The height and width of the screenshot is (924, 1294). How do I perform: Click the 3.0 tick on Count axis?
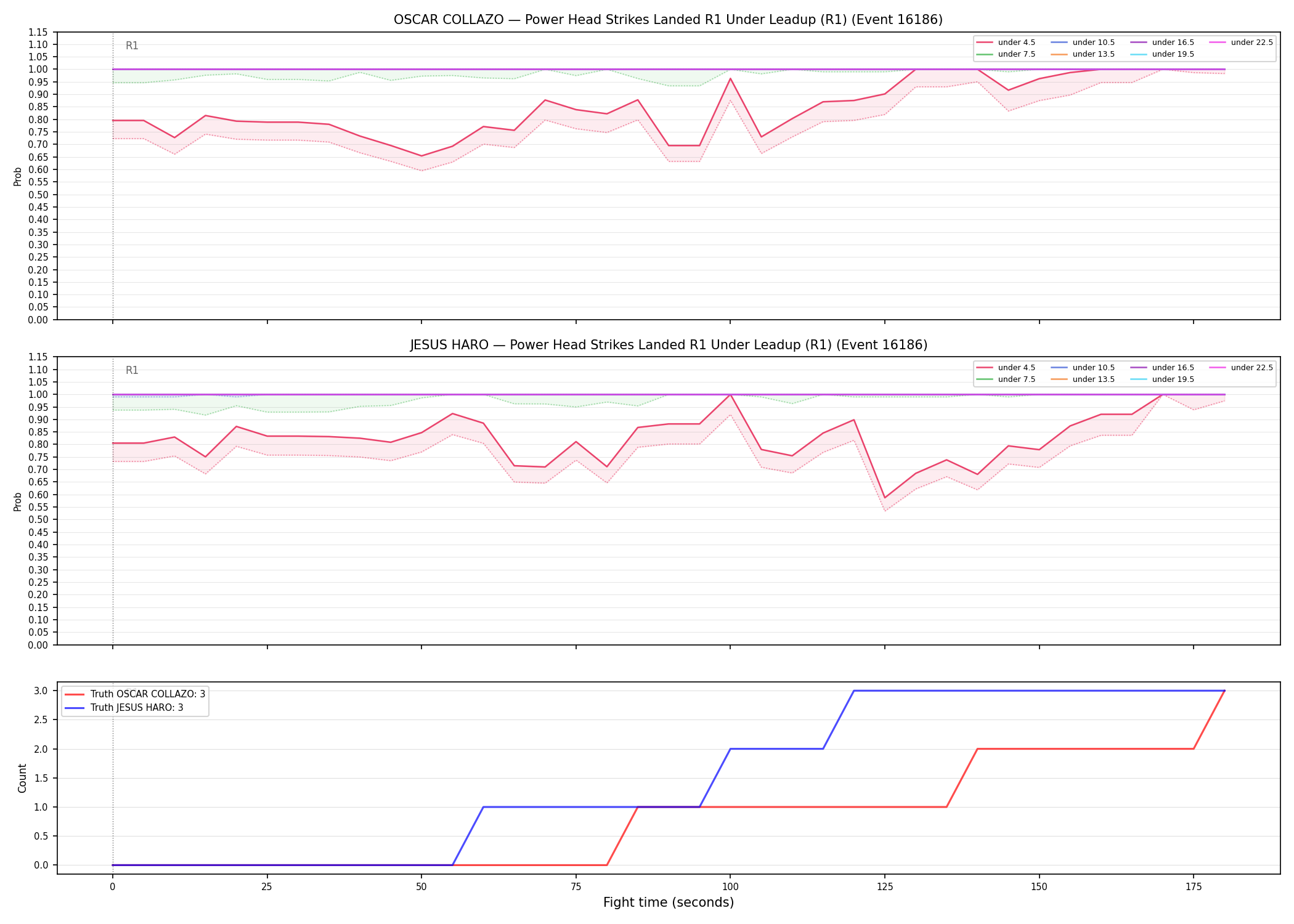(42, 691)
